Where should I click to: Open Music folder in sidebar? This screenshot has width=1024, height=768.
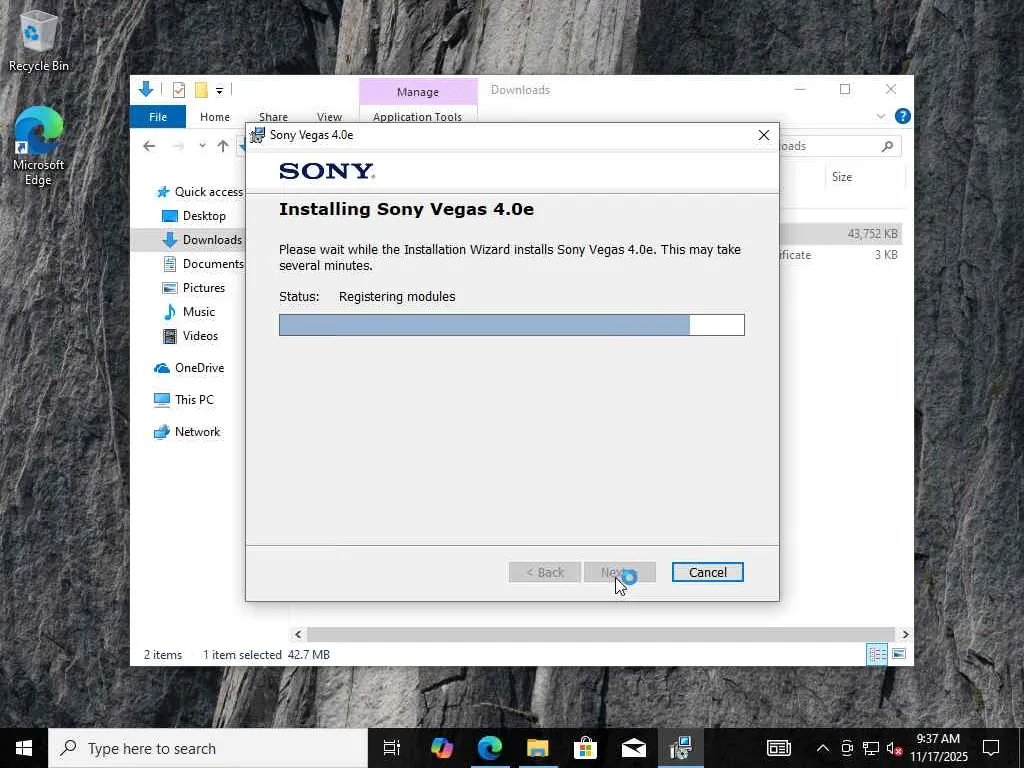click(x=189, y=312)
